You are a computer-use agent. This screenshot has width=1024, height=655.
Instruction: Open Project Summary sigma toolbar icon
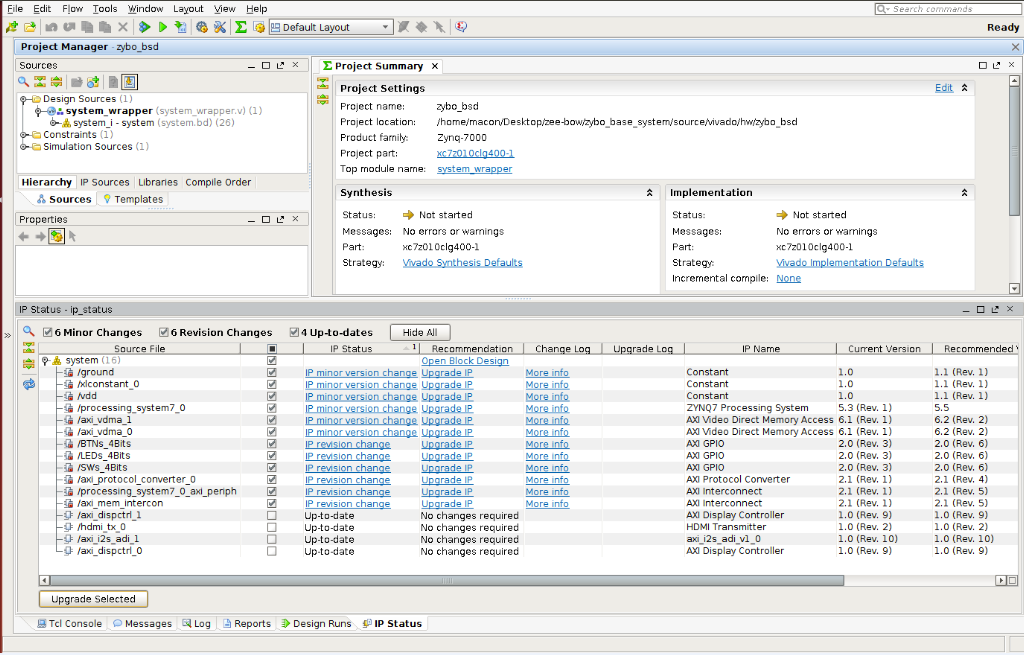pyautogui.click(x=241, y=27)
